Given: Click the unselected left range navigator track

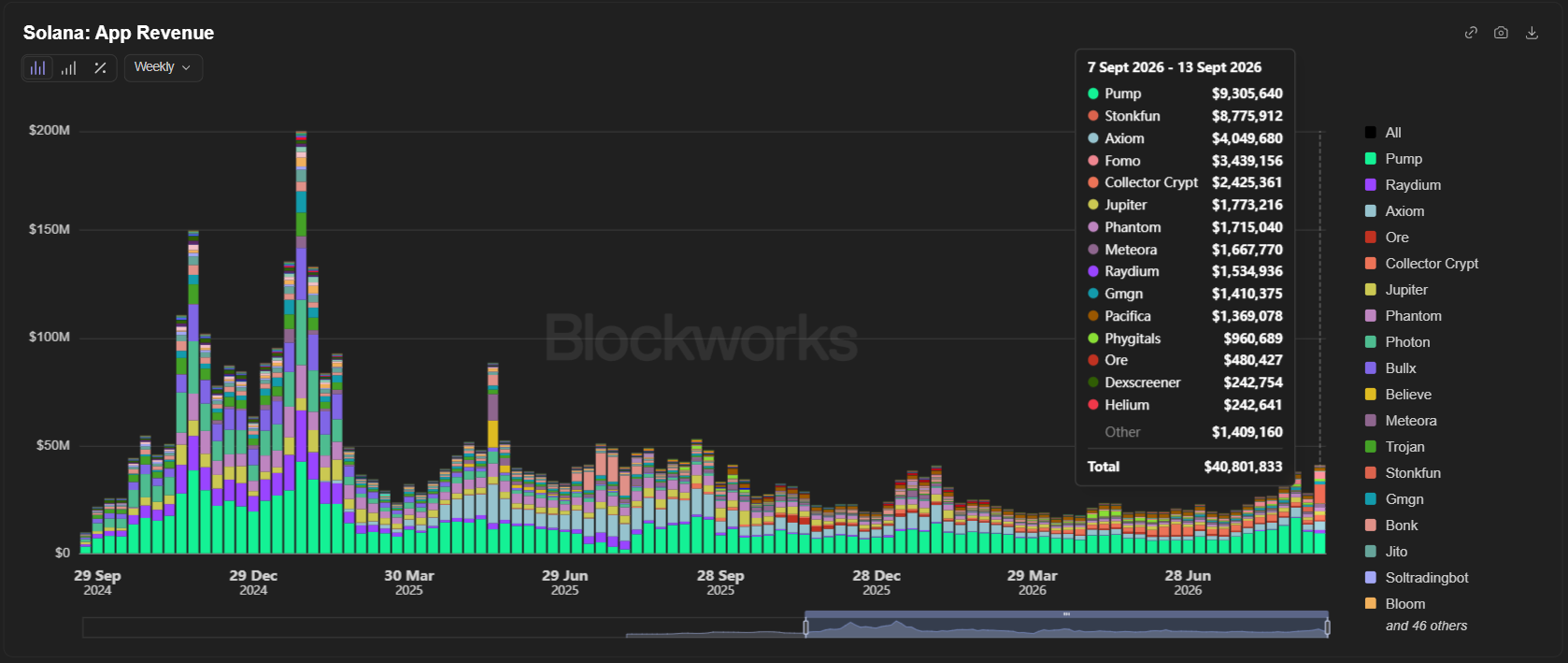Looking at the screenshot, I should [444, 627].
